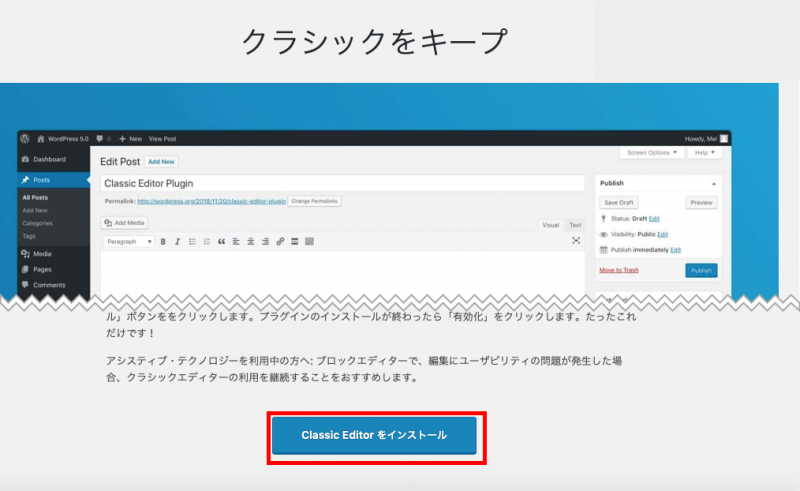Click the user avatar in admin bar

723,139
